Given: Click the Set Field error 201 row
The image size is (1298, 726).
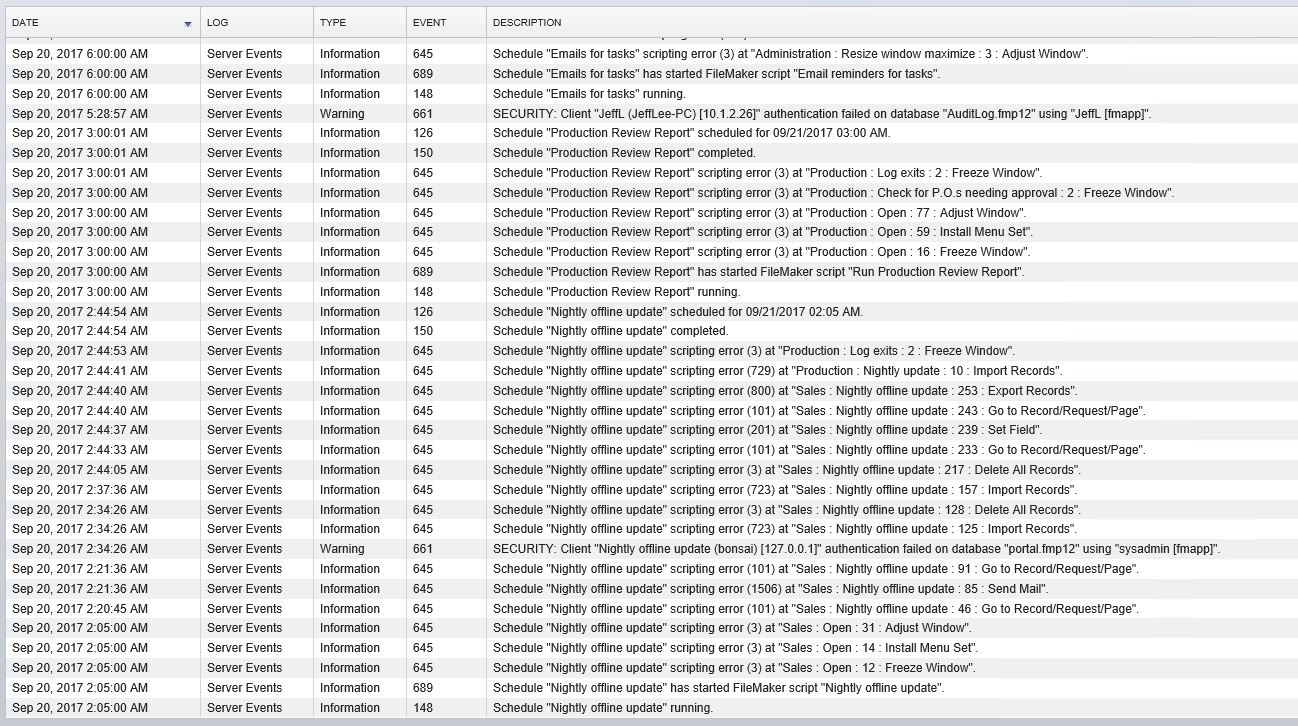Looking at the screenshot, I should coord(767,430).
